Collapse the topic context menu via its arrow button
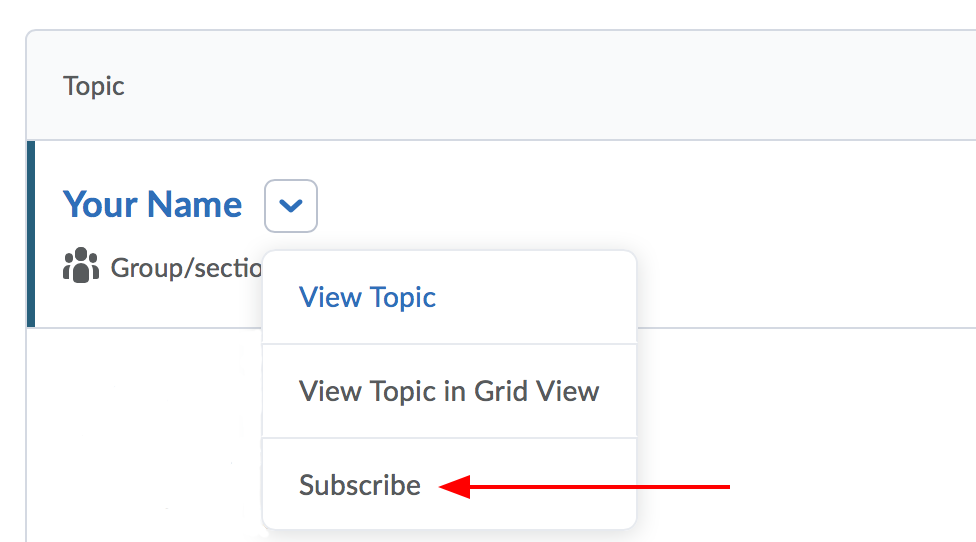Image resolution: width=976 pixels, height=542 pixels. [291, 206]
